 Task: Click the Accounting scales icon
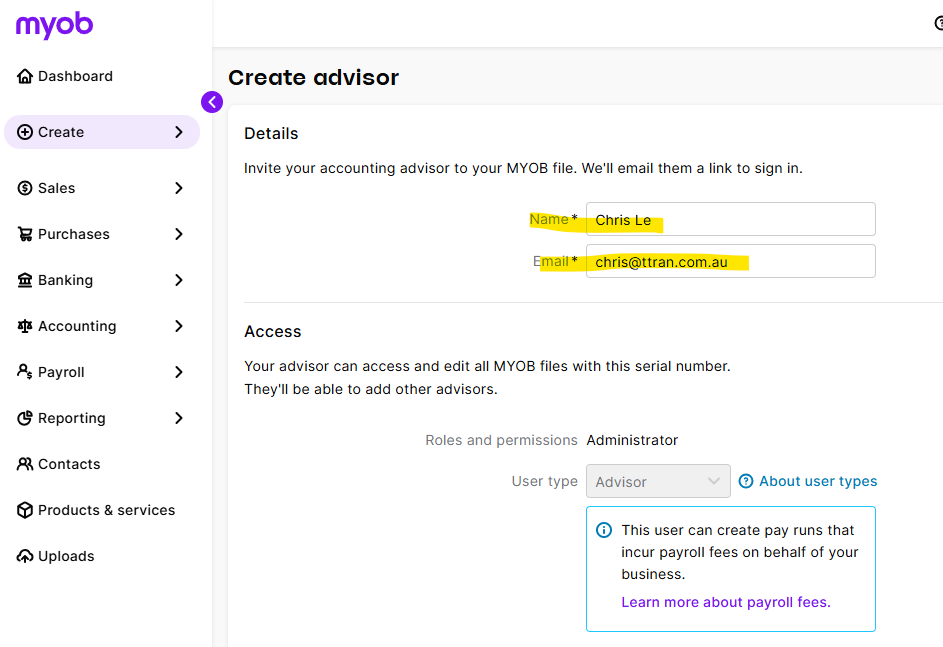pos(25,326)
